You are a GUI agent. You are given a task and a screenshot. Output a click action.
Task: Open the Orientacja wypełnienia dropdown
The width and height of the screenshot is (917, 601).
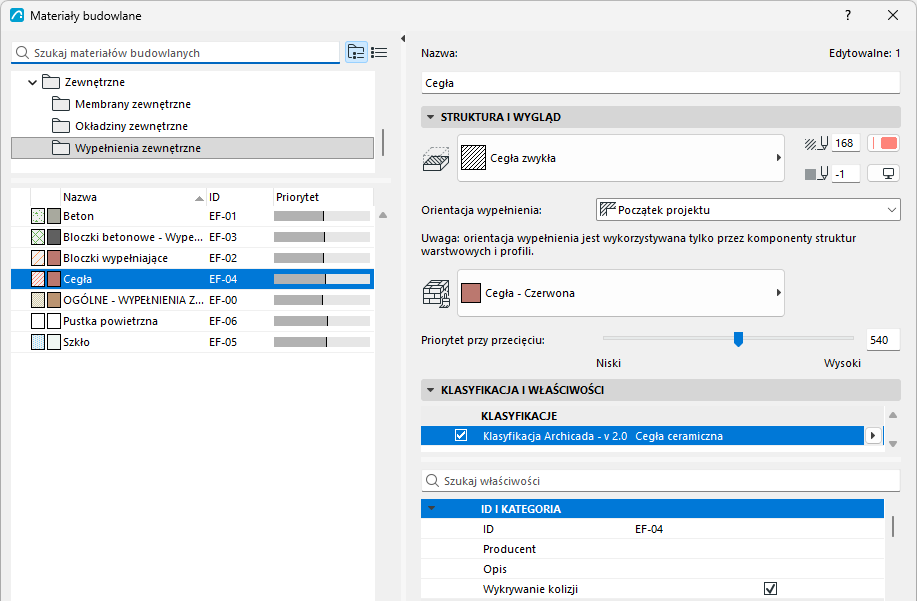(748, 210)
